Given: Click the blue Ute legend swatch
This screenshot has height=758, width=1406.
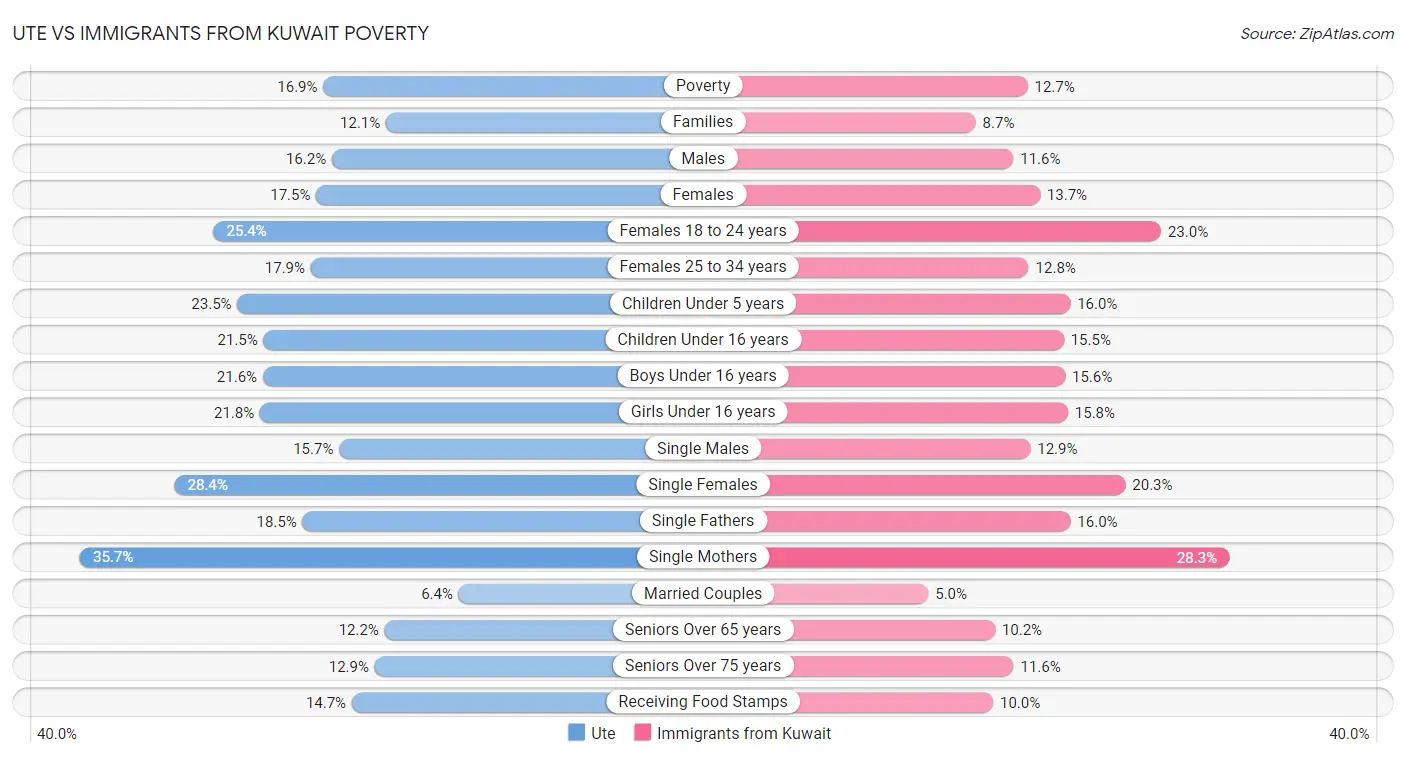Looking at the screenshot, I should tap(576, 733).
